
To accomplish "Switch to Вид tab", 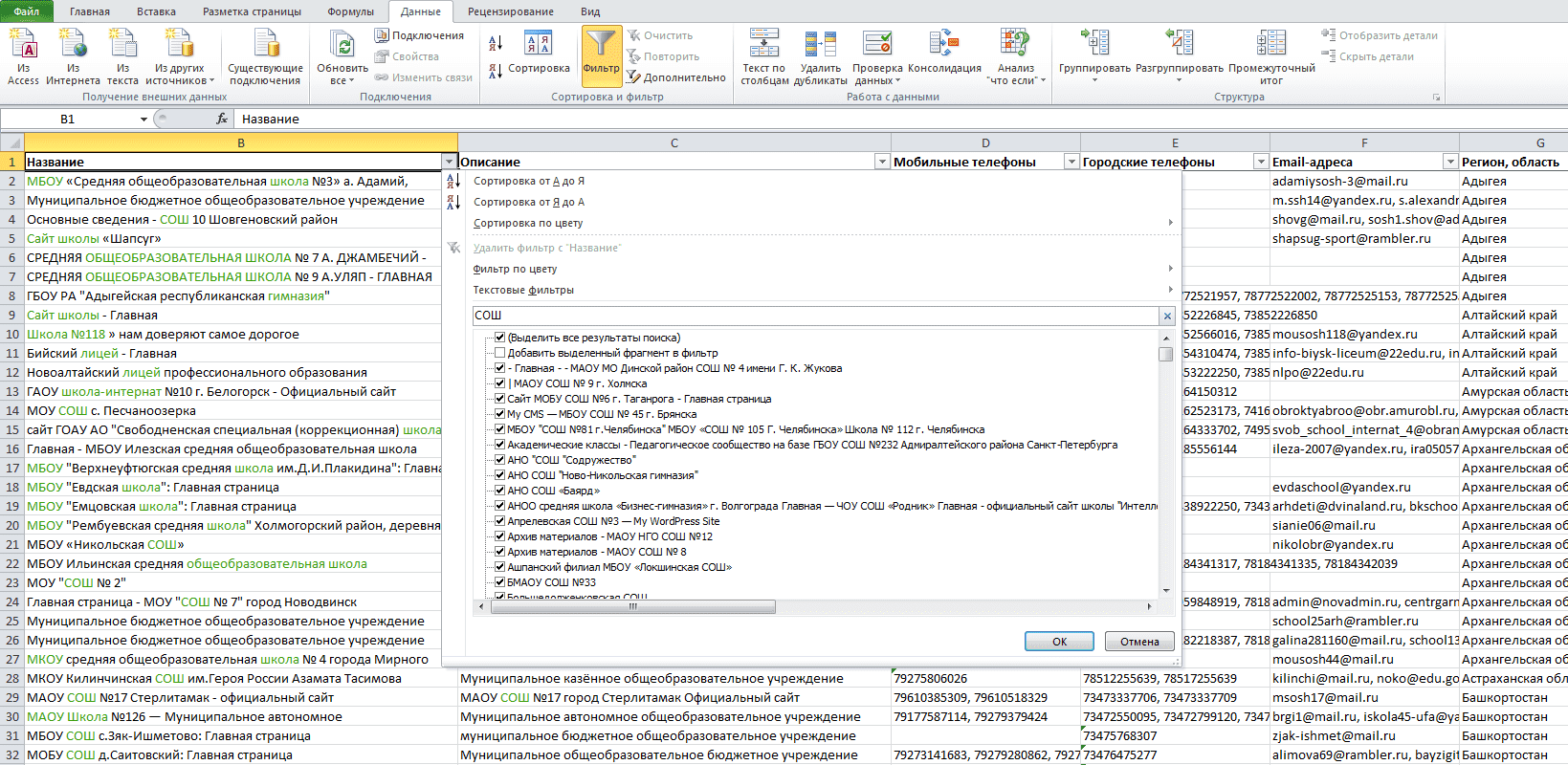I will (590, 11).
